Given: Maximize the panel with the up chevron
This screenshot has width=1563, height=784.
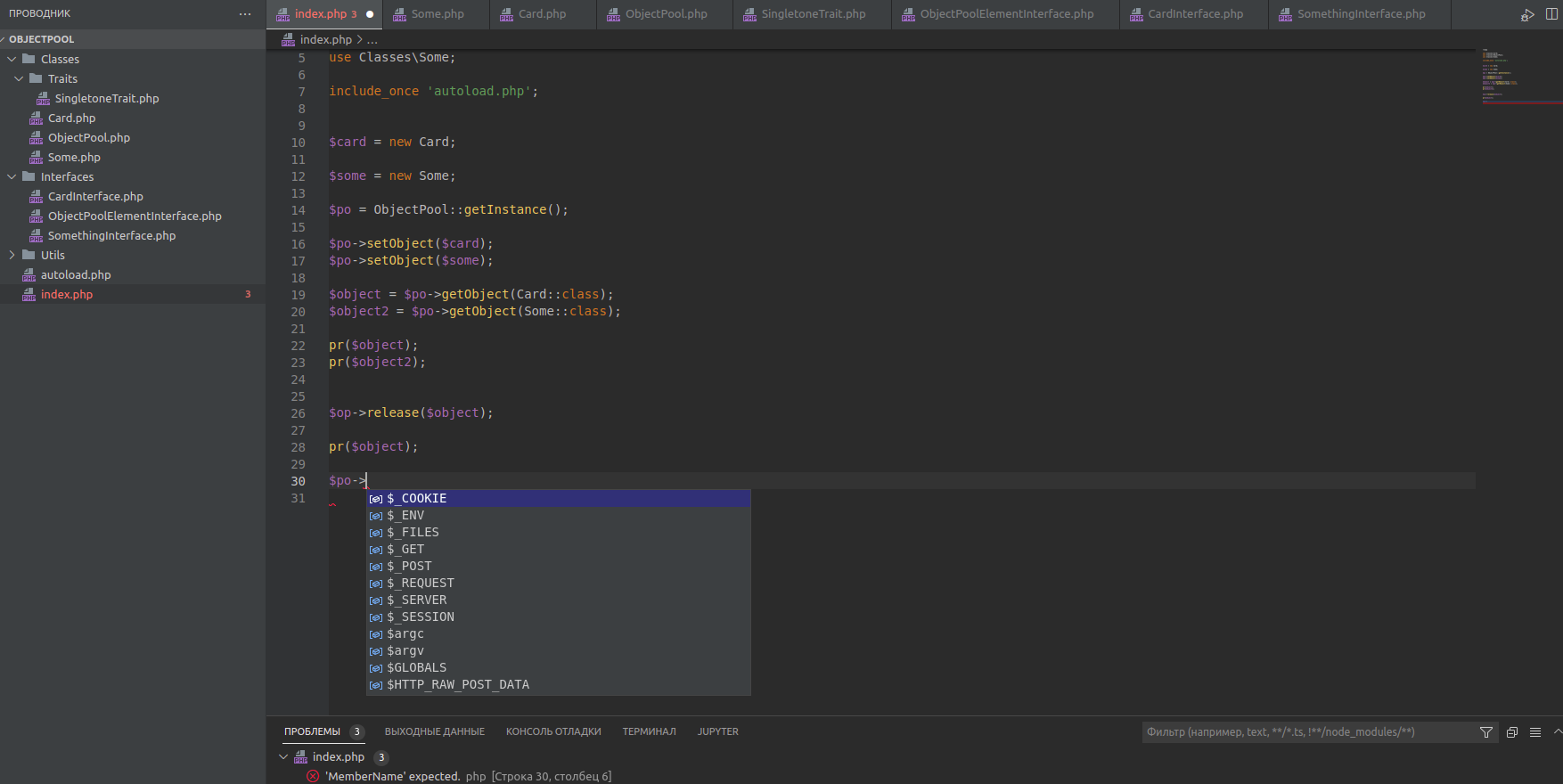Looking at the screenshot, I should (1558, 732).
